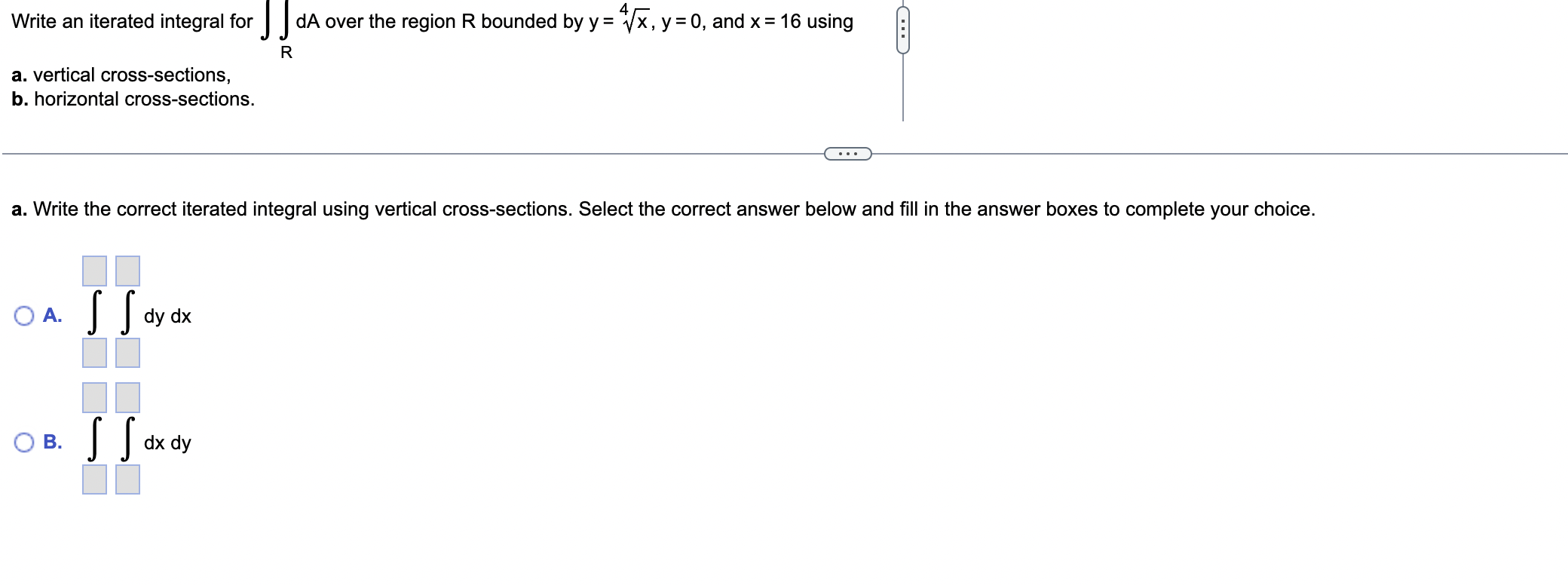This screenshot has width=1568, height=585.
Task: Click the lower limit box of choice B's inner integral
Action: 126,482
